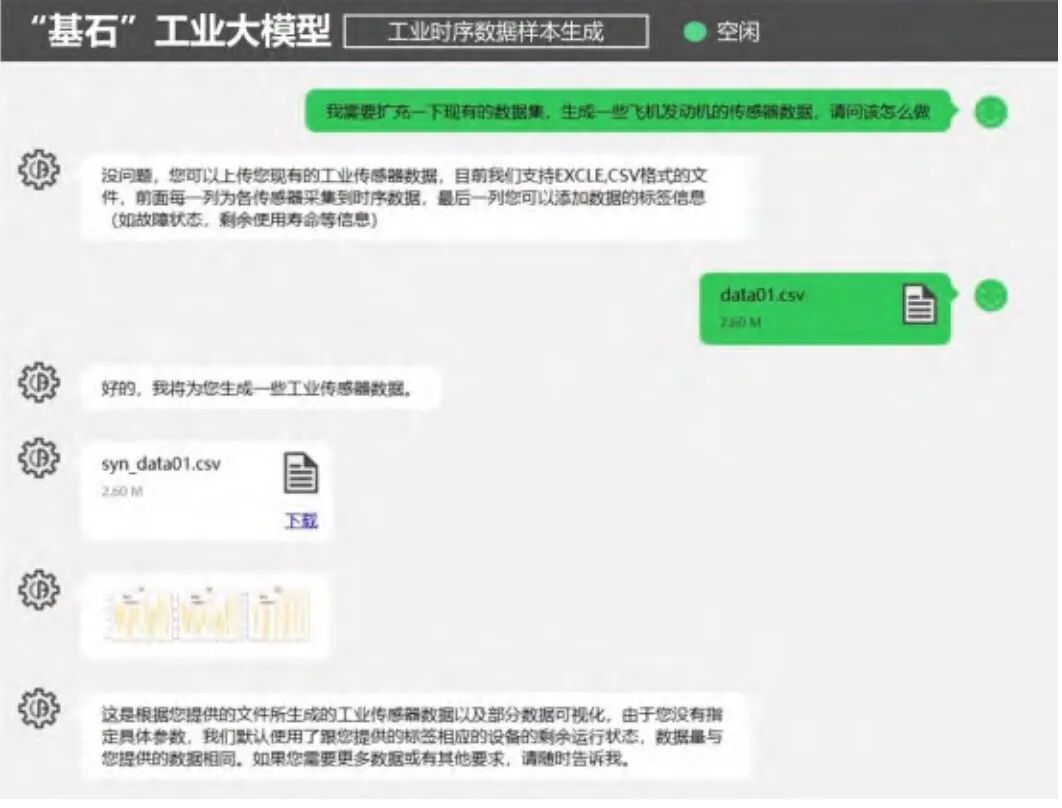Click the user avatar beside the first question
The height and width of the screenshot is (808, 1062).
pos(989,111)
